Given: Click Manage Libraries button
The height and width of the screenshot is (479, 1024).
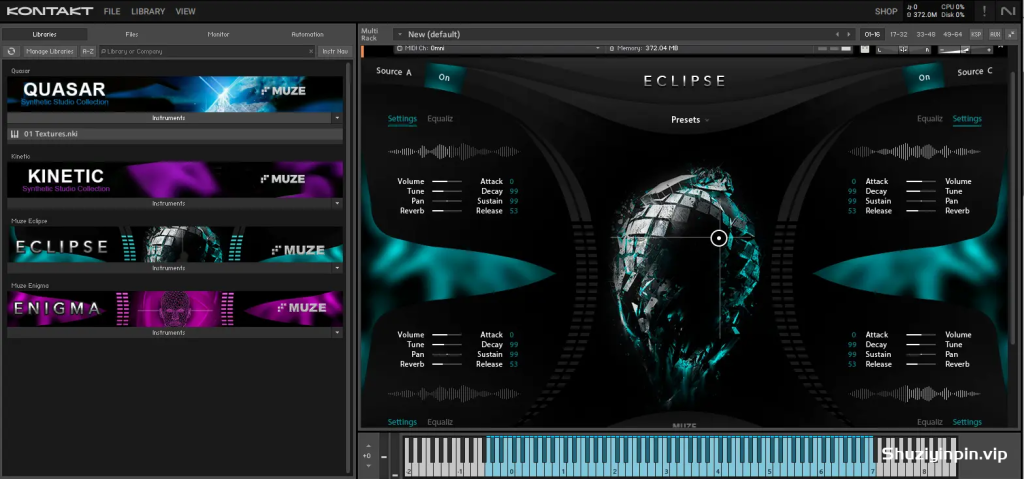Looking at the screenshot, I should point(50,51).
